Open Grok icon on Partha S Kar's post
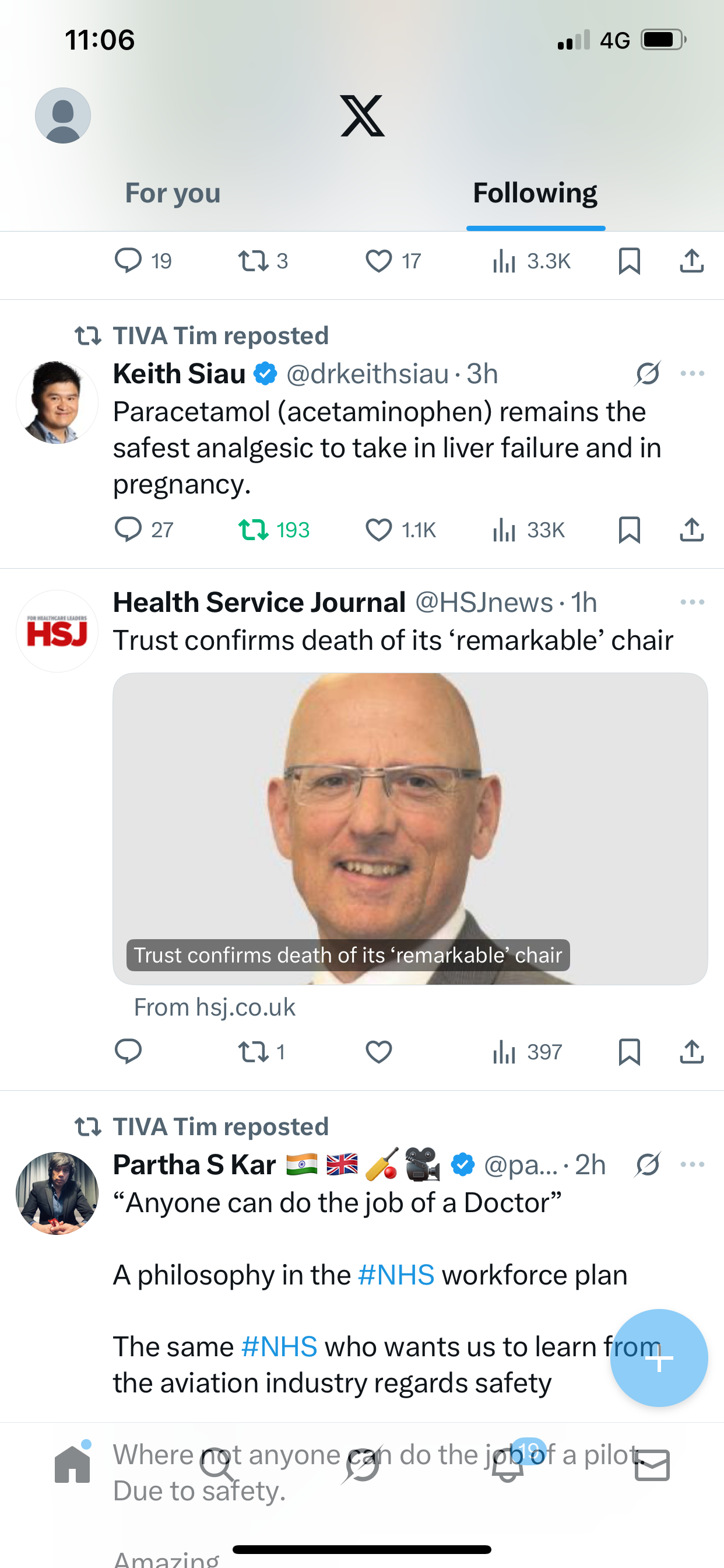 (x=647, y=1164)
